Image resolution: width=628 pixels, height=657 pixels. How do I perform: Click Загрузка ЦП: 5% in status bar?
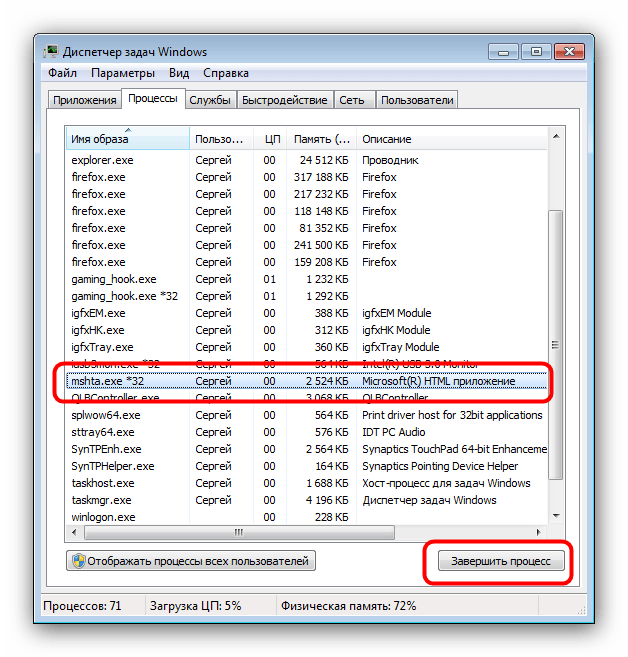(195, 606)
